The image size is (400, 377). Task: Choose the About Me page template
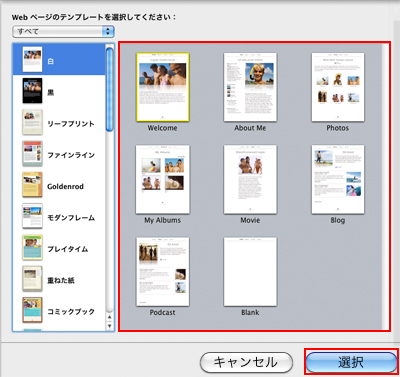(250, 87)
